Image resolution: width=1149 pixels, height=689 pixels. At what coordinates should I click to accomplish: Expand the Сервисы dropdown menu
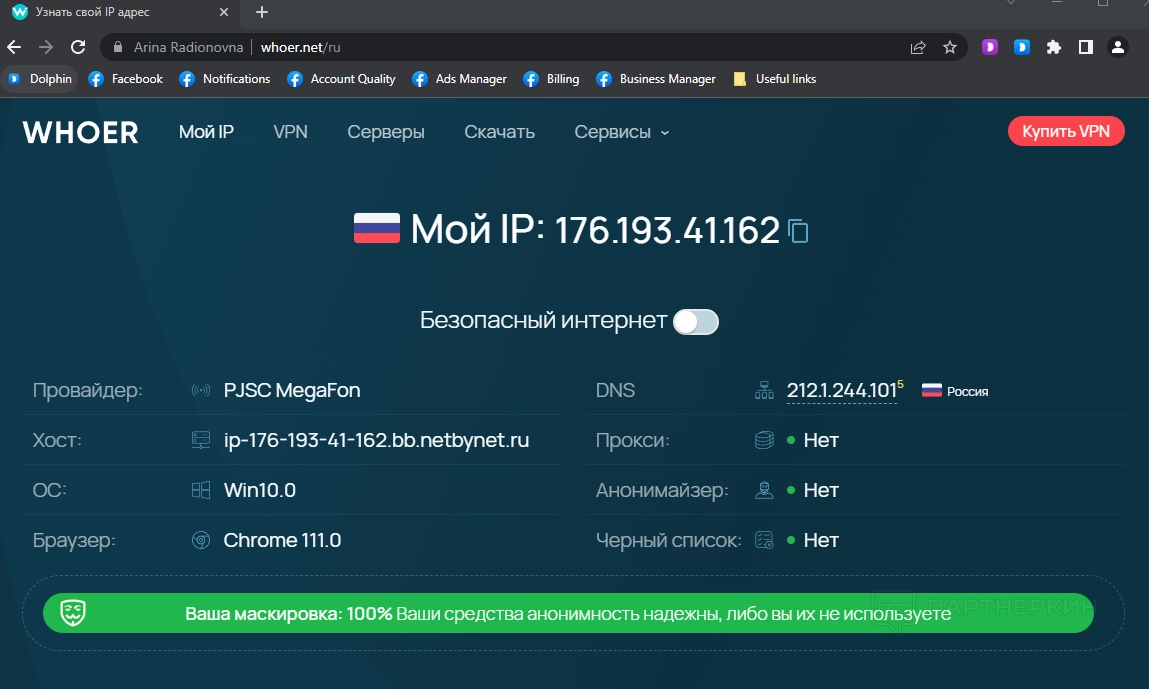tap(621, 132)
